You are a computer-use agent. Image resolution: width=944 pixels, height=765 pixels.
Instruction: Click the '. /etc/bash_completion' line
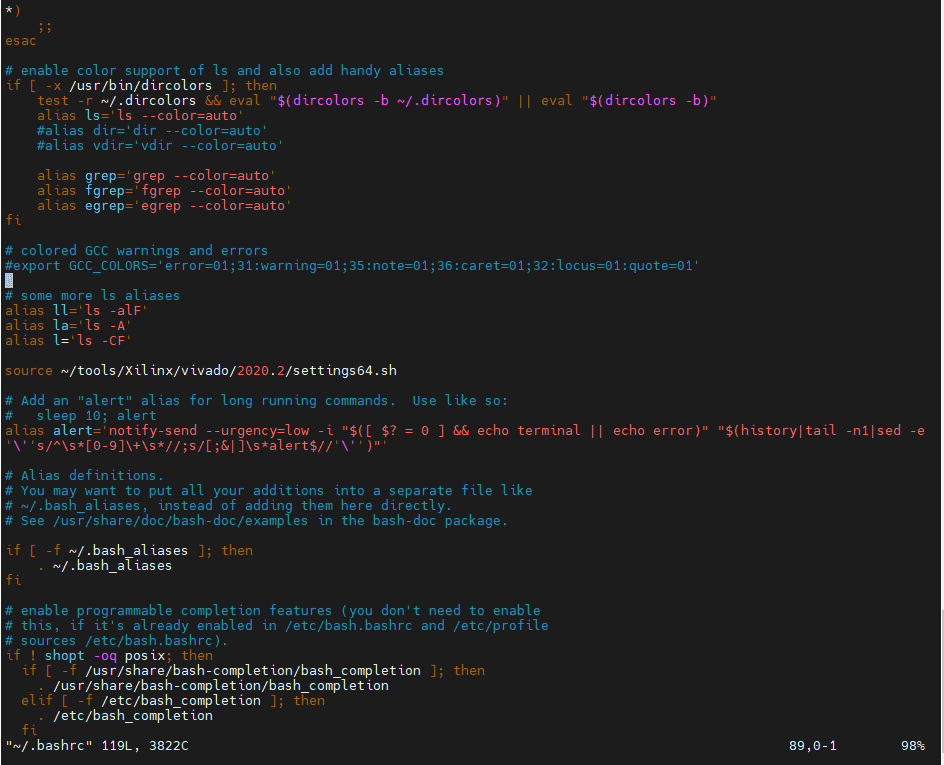124,716
